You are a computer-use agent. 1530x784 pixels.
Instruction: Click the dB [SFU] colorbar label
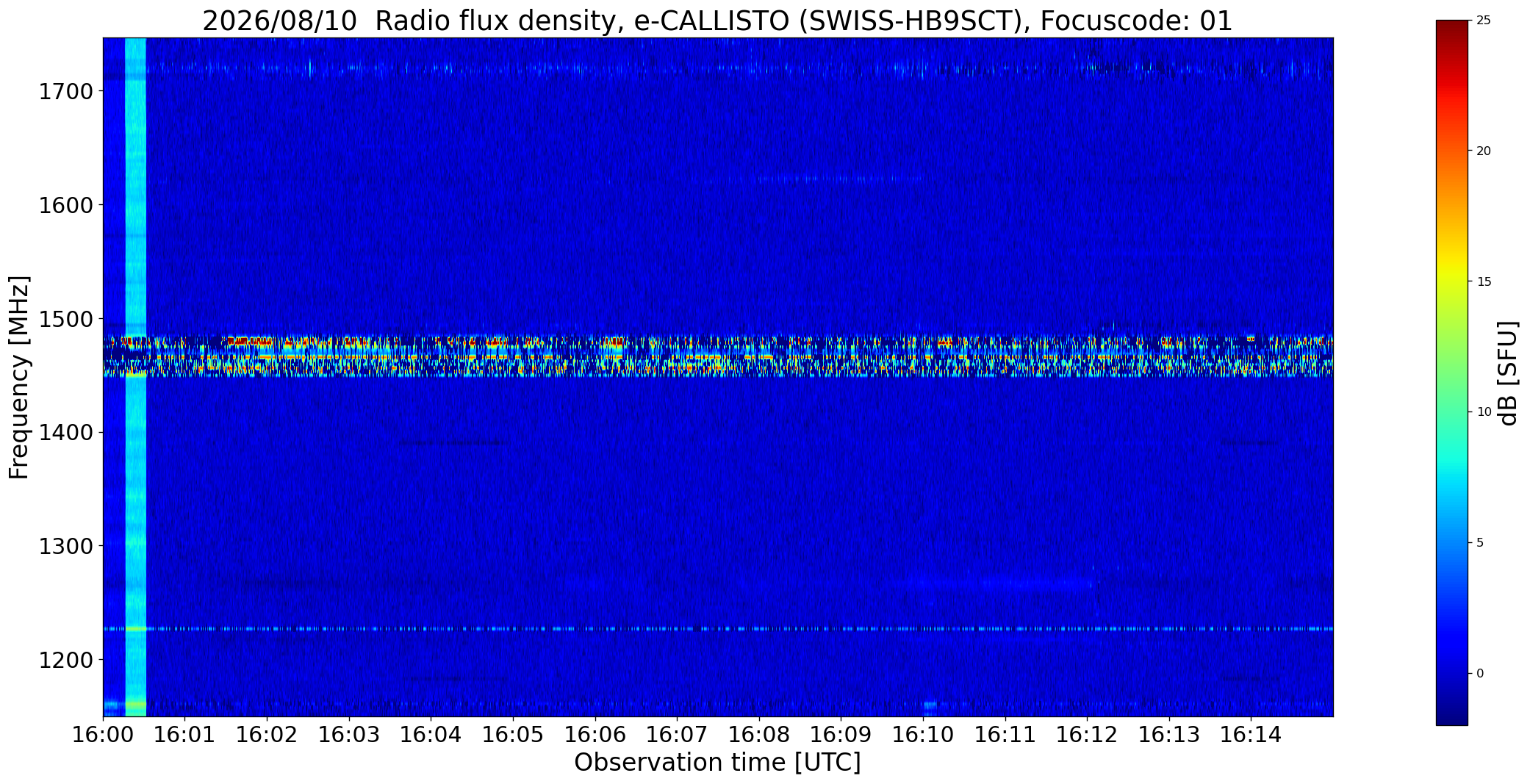[x=1508, y=373]
